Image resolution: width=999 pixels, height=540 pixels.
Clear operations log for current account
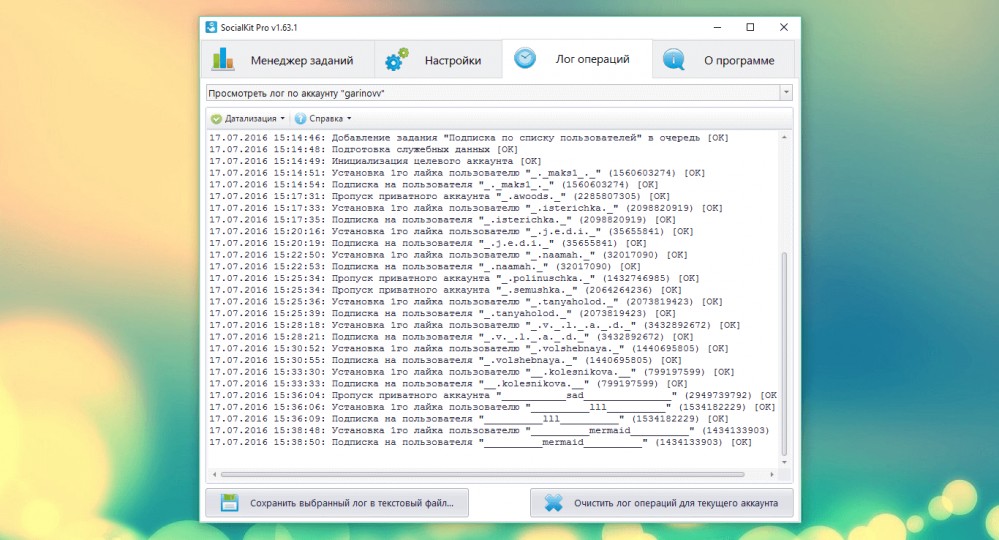point(661,503)
